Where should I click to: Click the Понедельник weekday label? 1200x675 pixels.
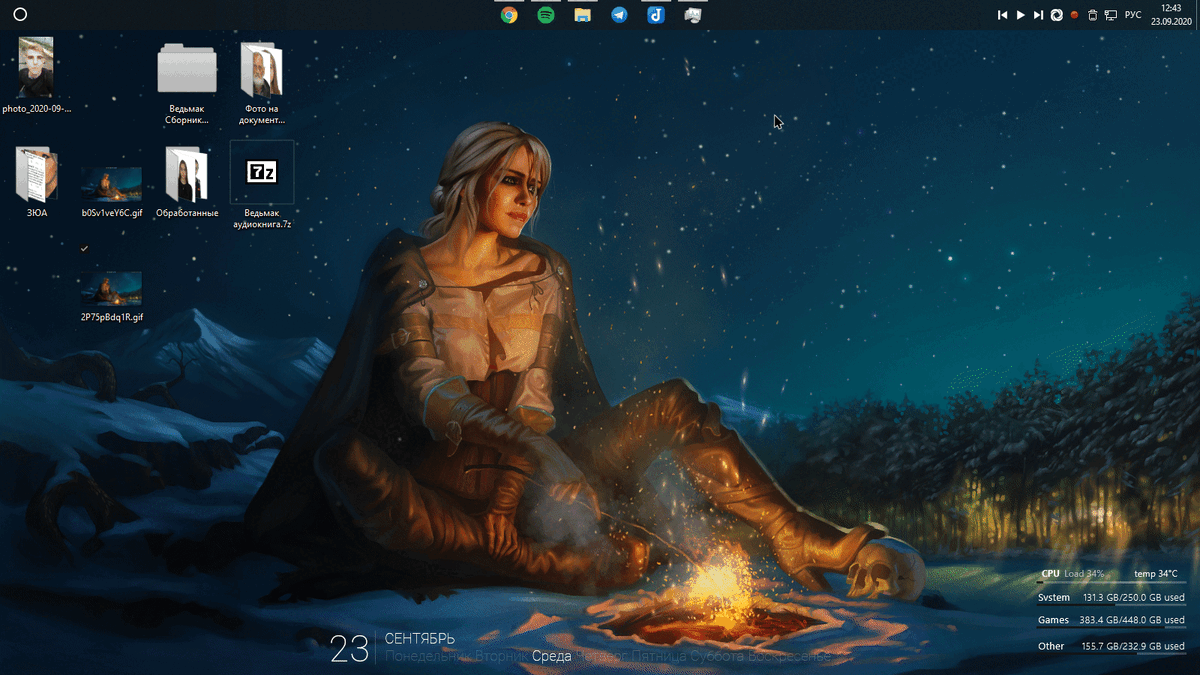point(427,656)
